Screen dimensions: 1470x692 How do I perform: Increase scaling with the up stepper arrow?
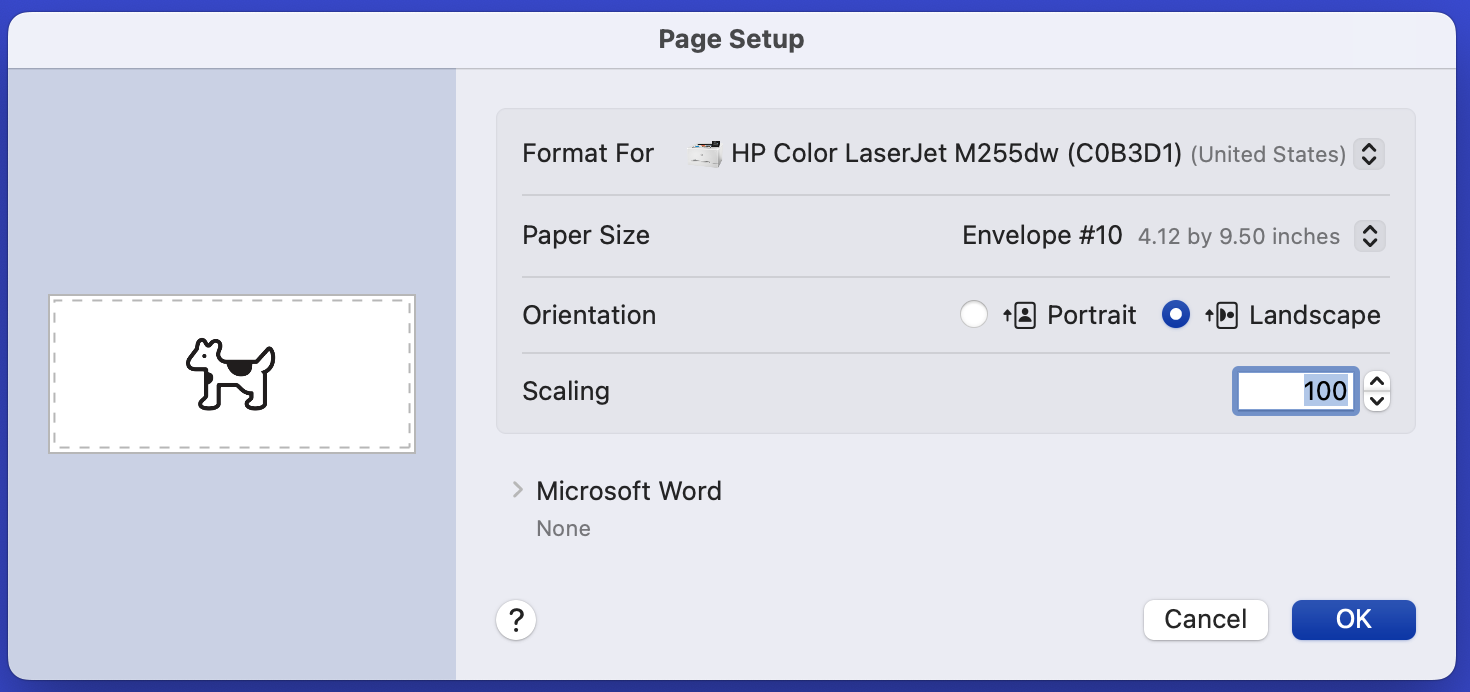coord(1377,381)
